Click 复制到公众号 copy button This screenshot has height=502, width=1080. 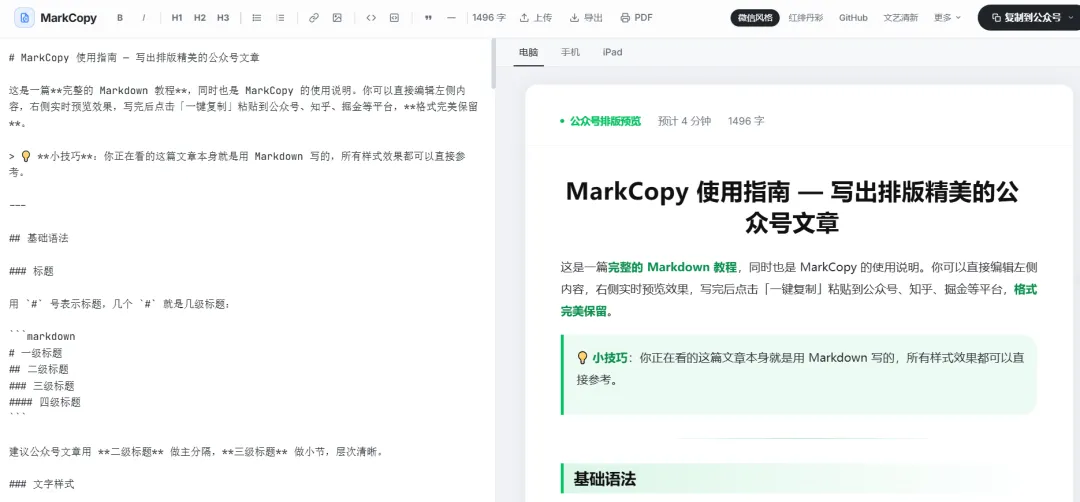tap(1028, 18)
